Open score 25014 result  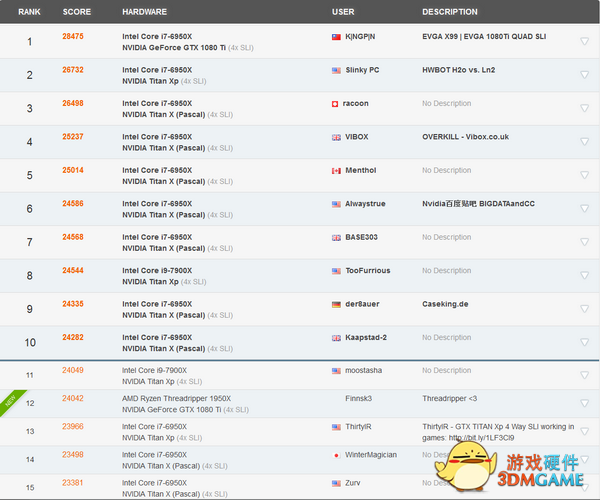(73, 170)
